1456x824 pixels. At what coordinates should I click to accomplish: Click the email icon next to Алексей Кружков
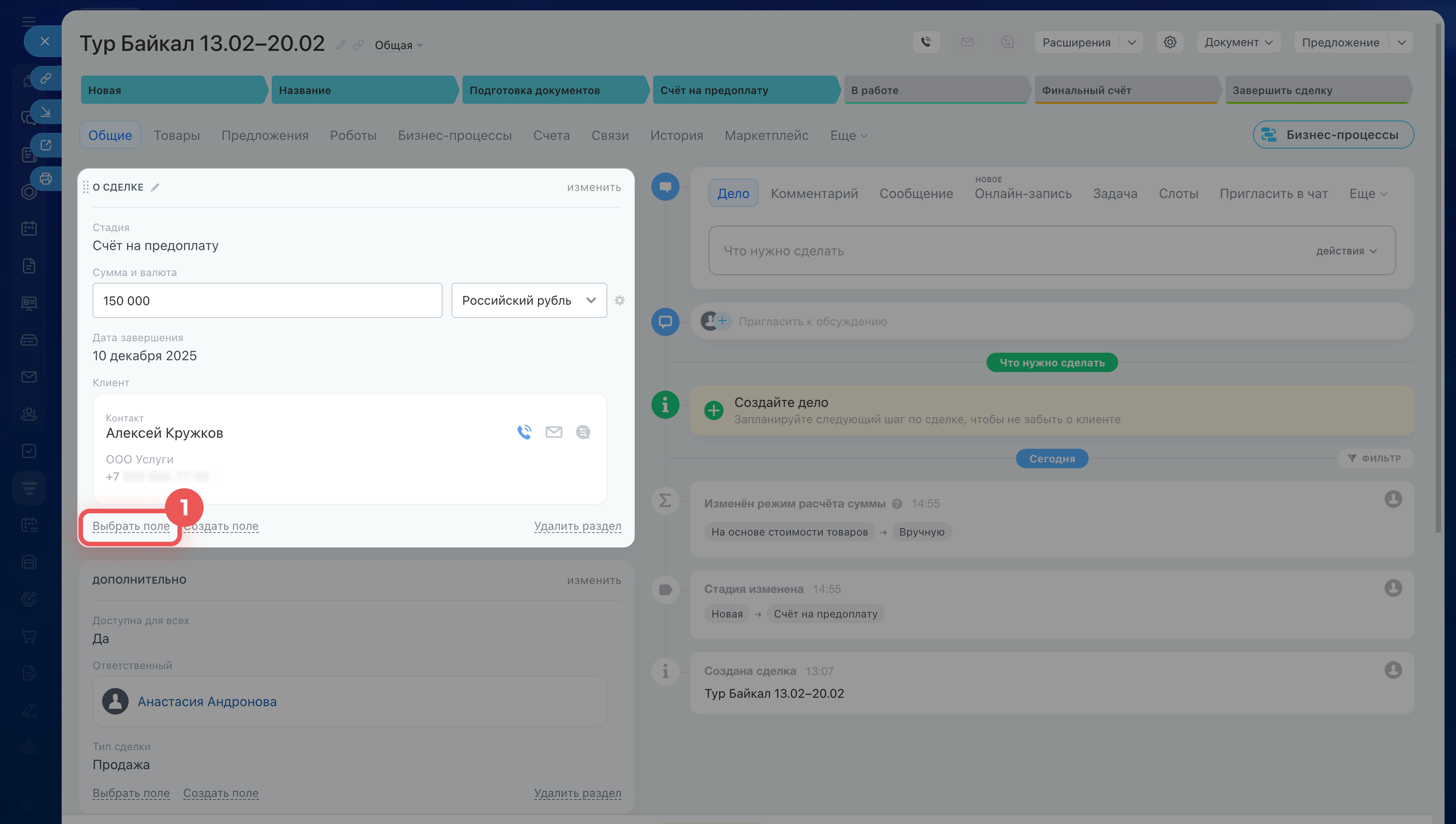click(554, 432)
